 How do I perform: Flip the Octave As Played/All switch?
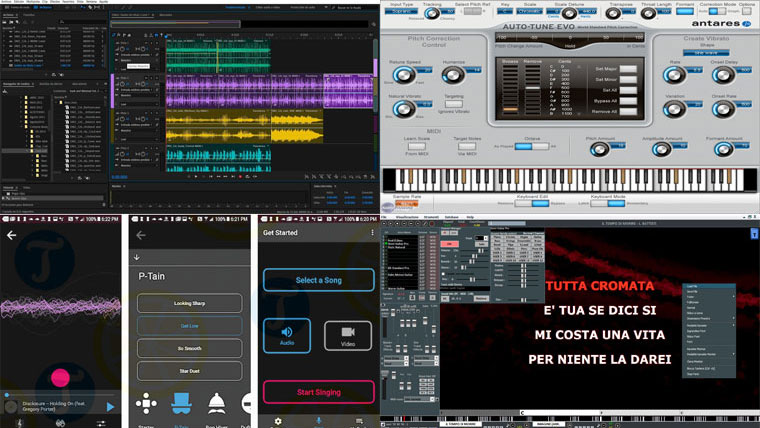coord(532,146)
